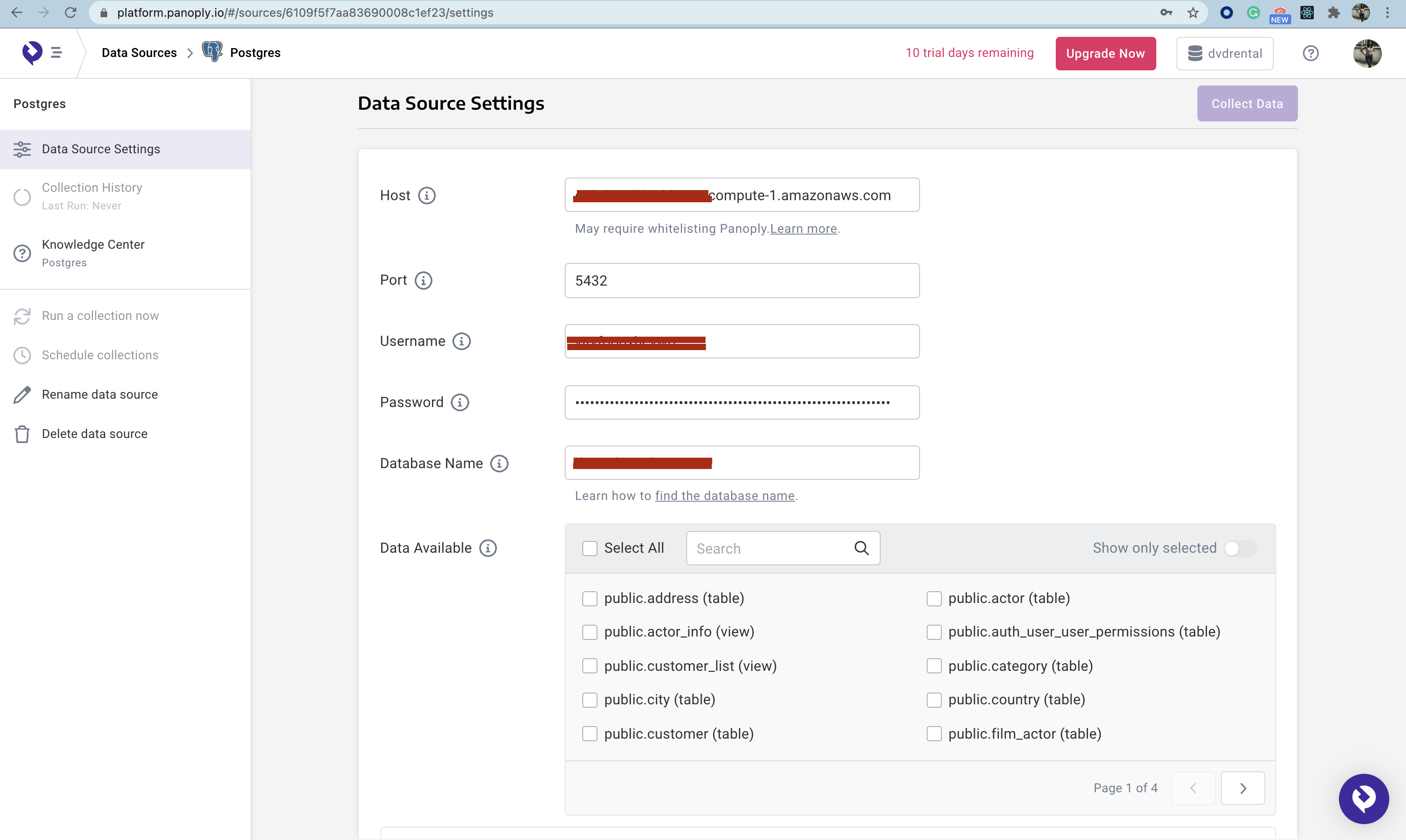This screenshot has height=840, width=1406.
Task: Delete the data source via trash icon
Action: point(22,433)
